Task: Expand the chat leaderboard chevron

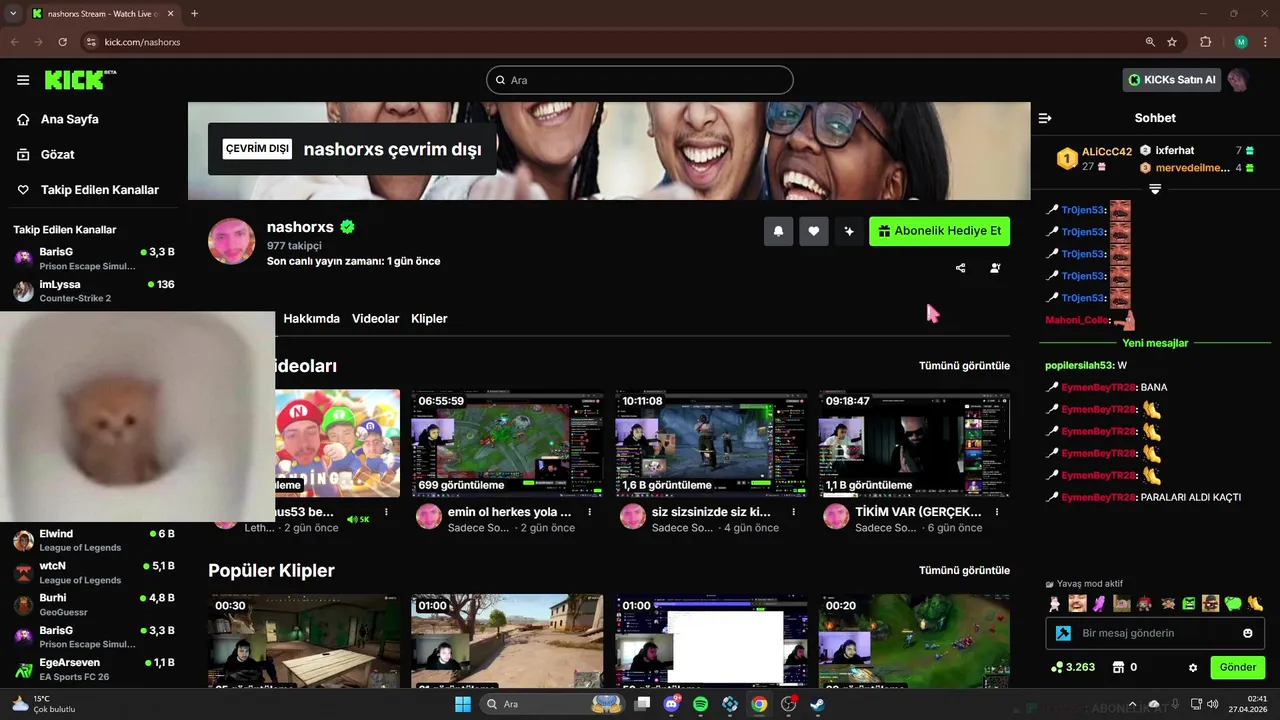Action: 1155,189
